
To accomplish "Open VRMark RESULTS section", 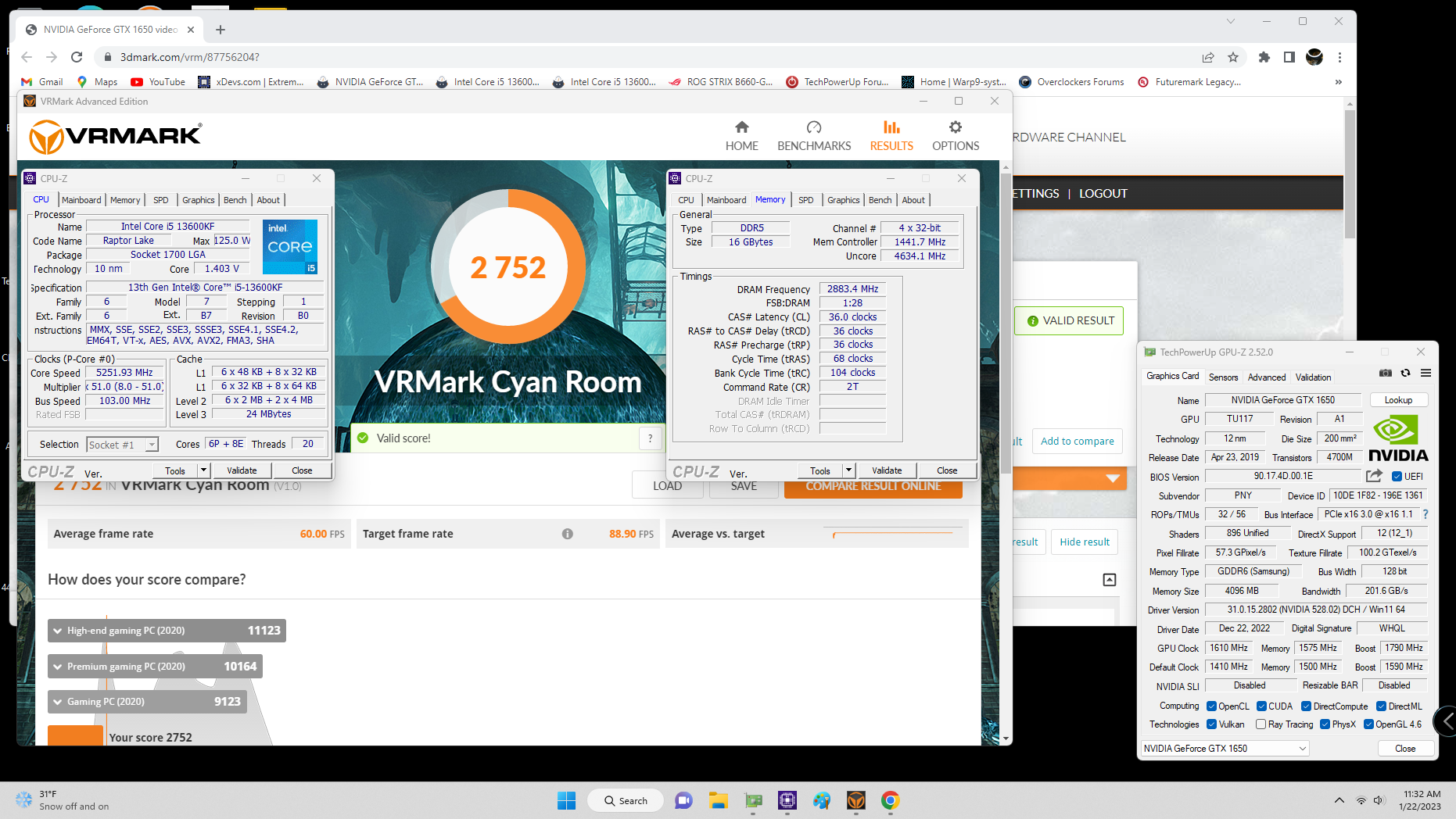I will click(891, 136).
